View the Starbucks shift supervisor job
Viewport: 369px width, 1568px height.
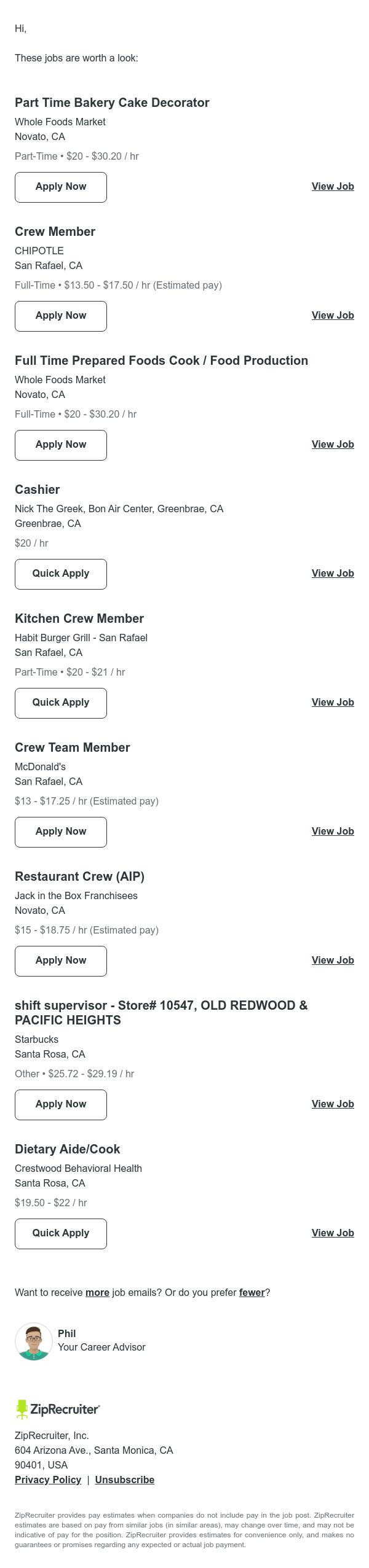333,1104
